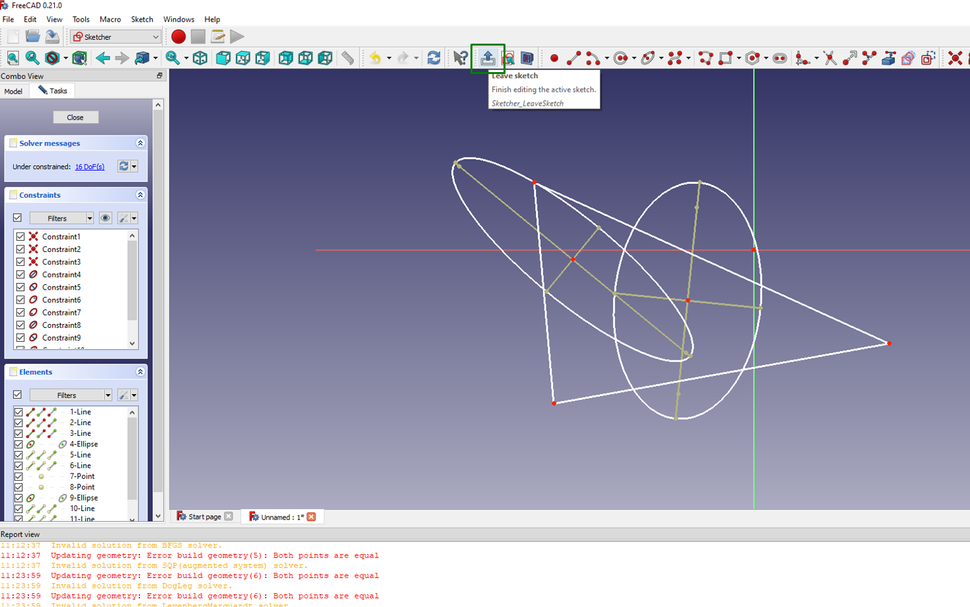
Task: Select the Extend edge tool
Action: point(850,58)
